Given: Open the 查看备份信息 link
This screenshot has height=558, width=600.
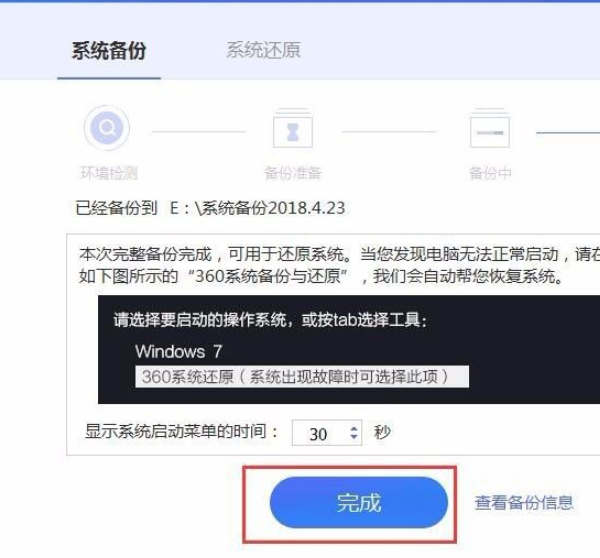Looking at the screenshot, I should [x=524, y=503].
